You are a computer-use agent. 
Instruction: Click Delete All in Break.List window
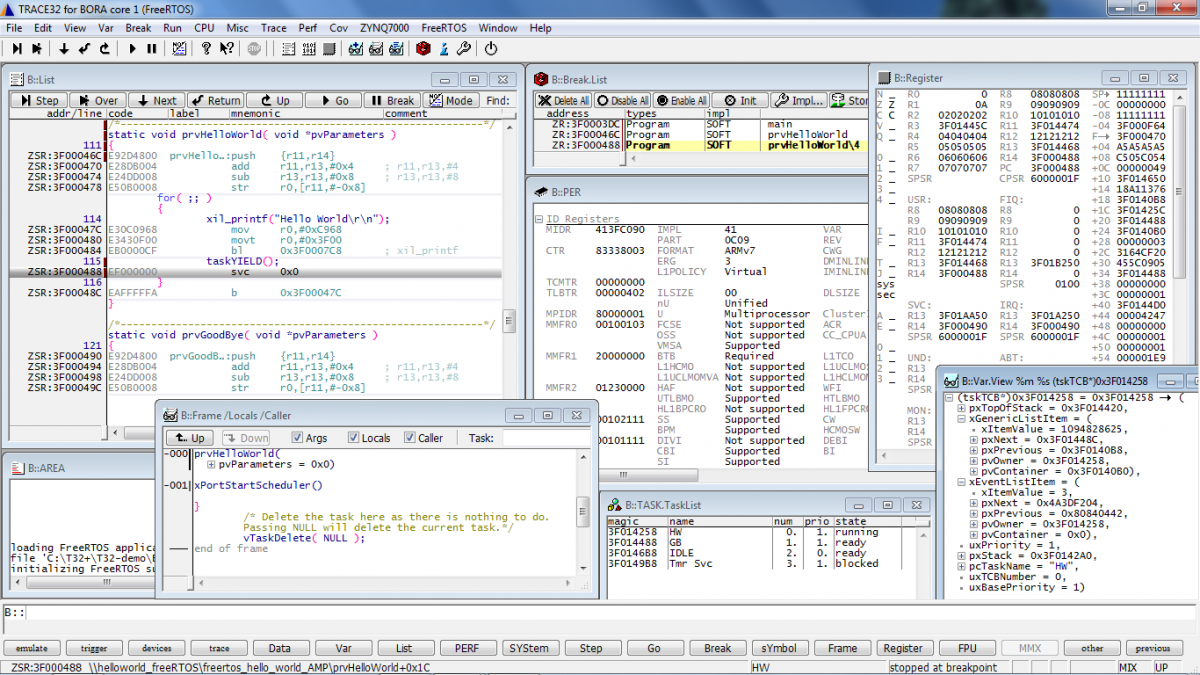click(x=563, y=100)
